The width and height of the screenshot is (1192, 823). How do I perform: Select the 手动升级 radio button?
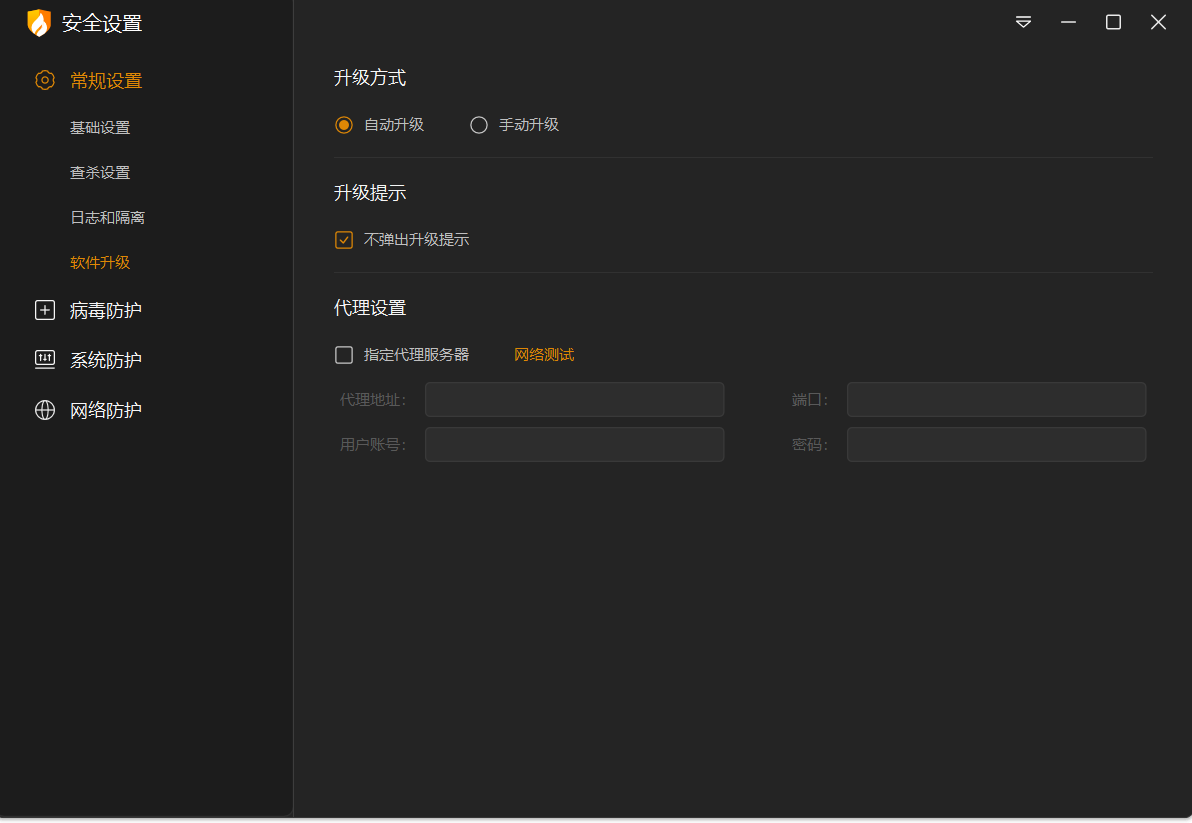tap(478, 125)
